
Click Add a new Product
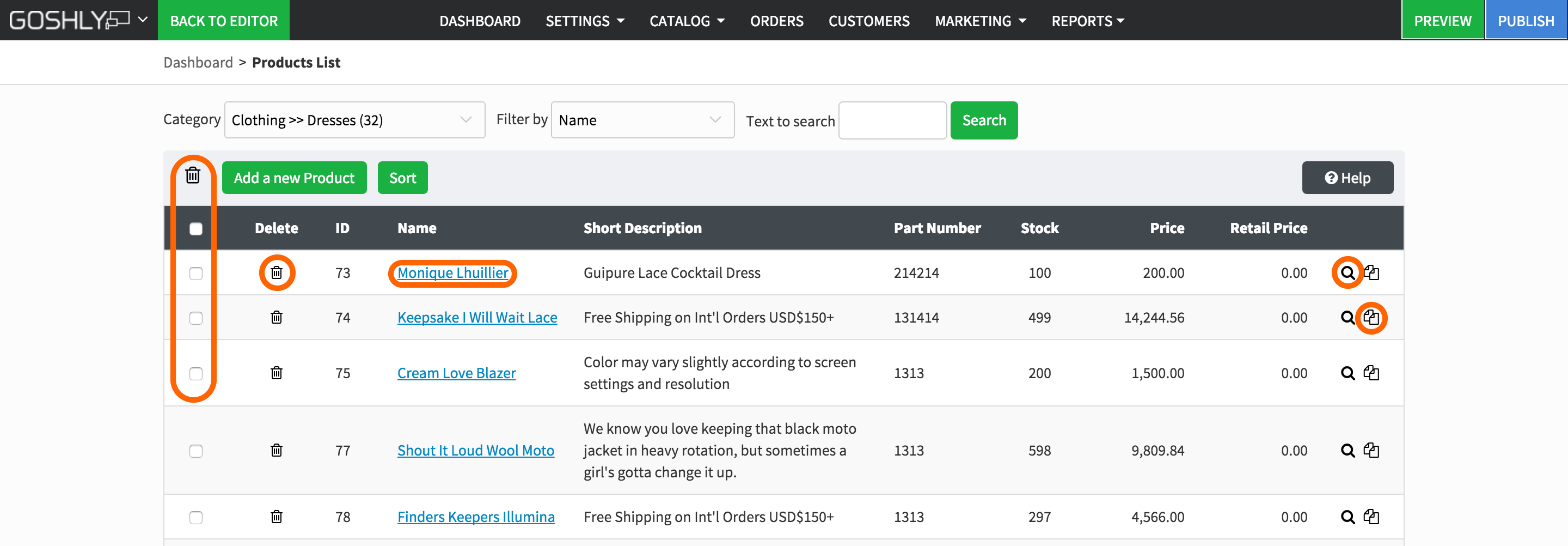[294, 177]
